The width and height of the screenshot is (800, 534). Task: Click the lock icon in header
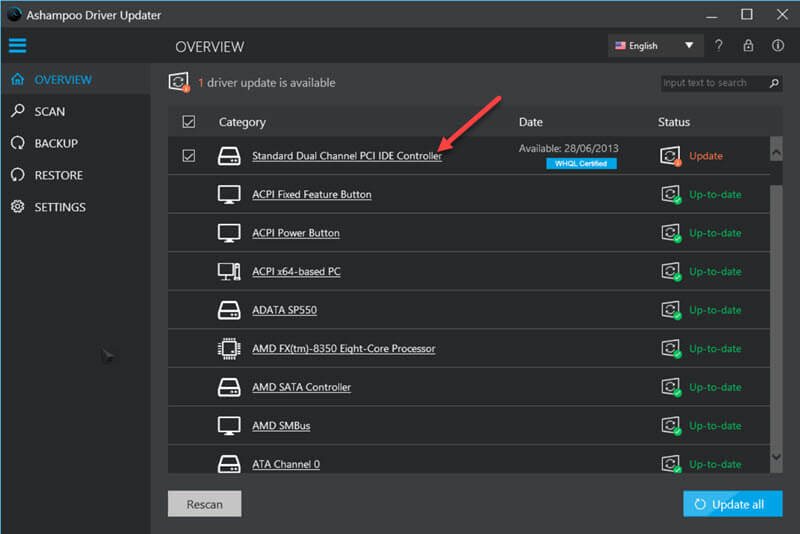tap(748, 45)
